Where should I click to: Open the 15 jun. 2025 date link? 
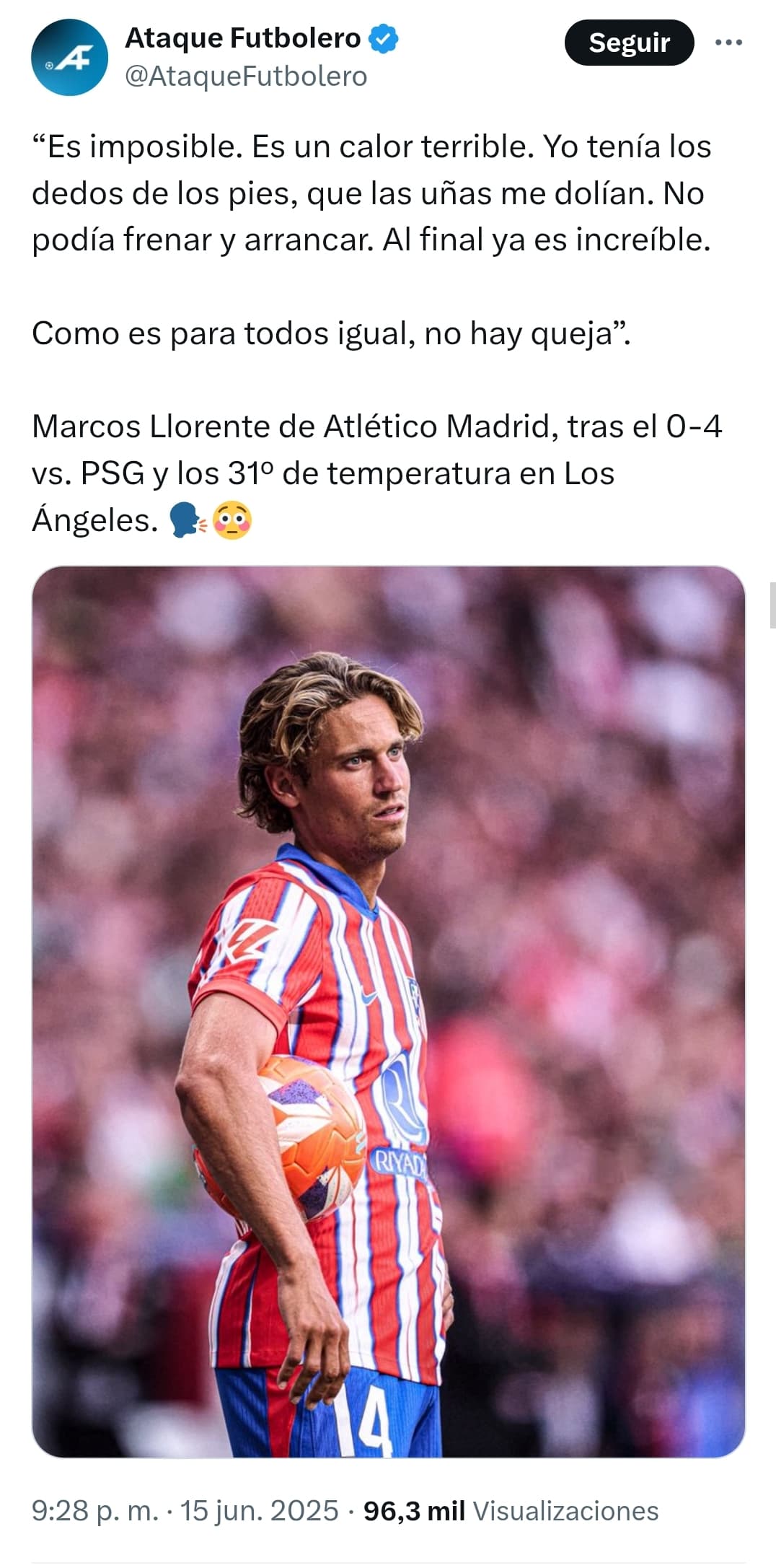click(259, 1511)
